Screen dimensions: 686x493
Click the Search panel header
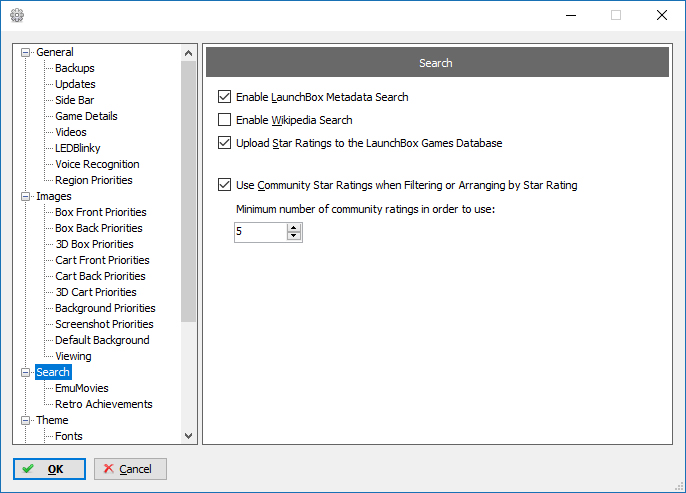coord(438,63)
